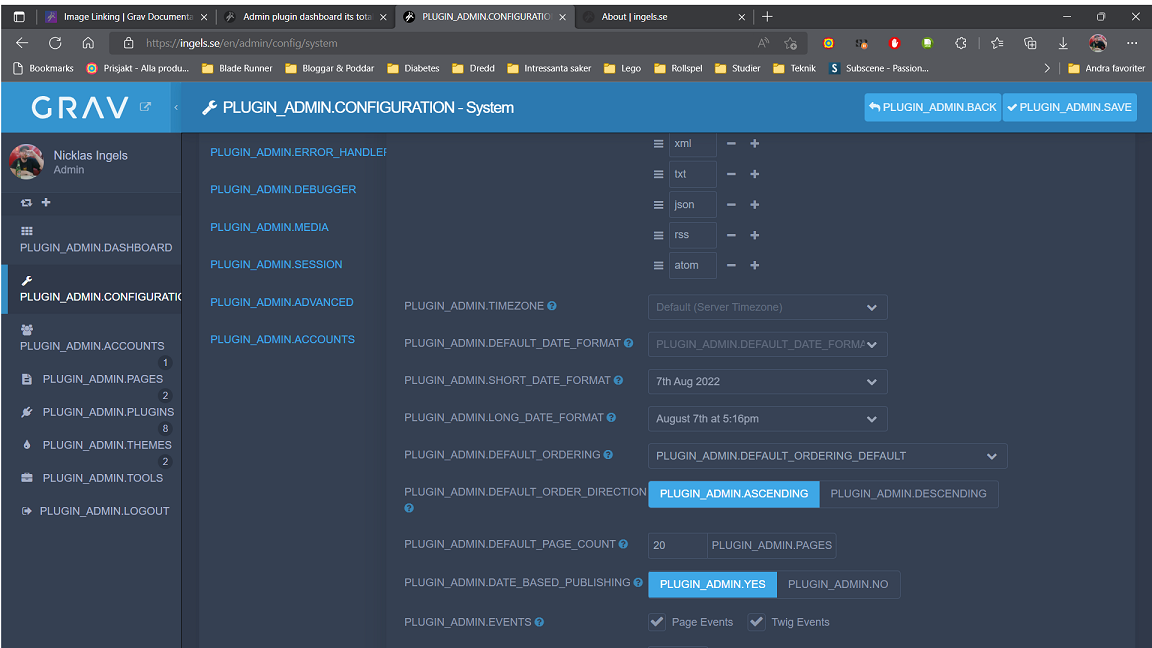Screen dimensions: 1152x648
Task: Collapse the sidebar with the arrow toggle
Action: [x=176, y=107]
